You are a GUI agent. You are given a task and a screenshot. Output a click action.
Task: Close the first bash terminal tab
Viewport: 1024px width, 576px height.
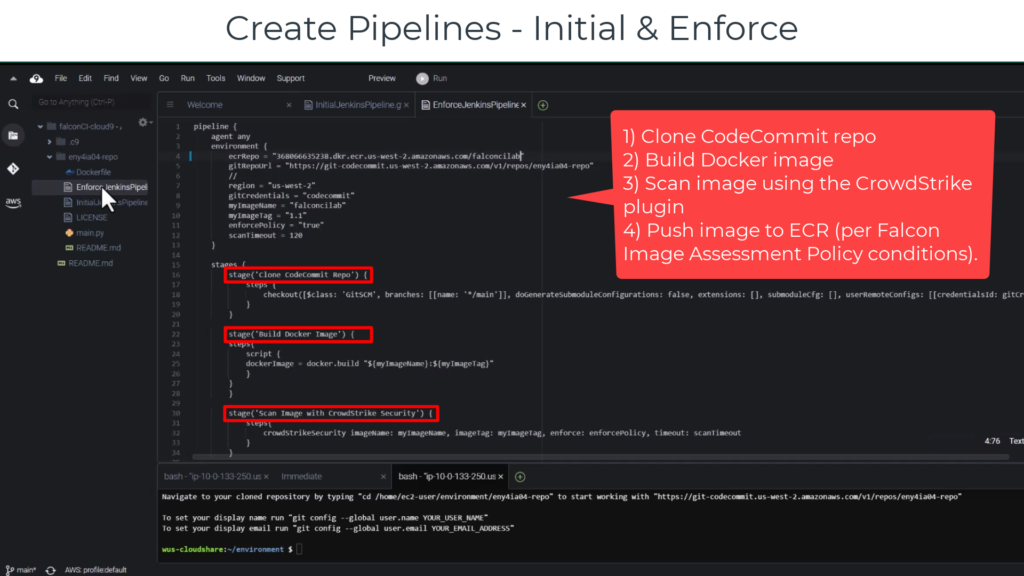[266, 477]
